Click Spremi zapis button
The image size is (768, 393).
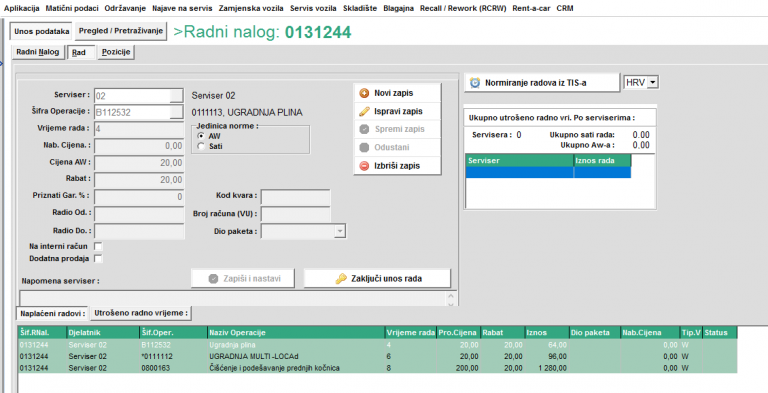click(397, 129)
